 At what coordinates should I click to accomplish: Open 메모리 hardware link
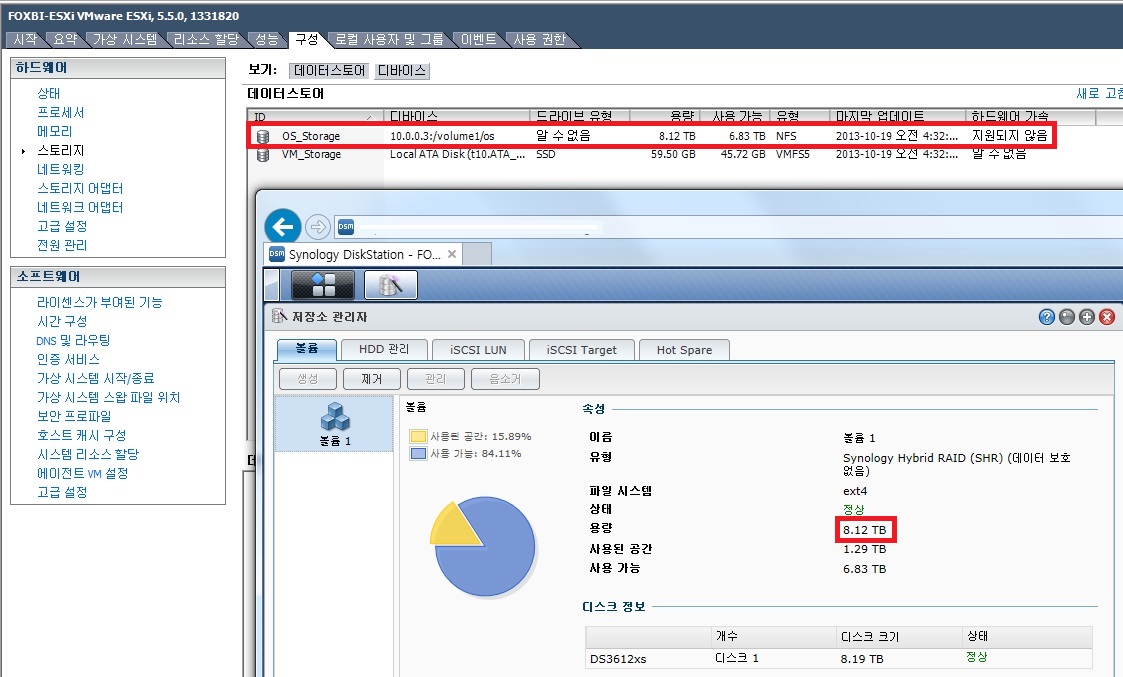(x=54, y=131)
